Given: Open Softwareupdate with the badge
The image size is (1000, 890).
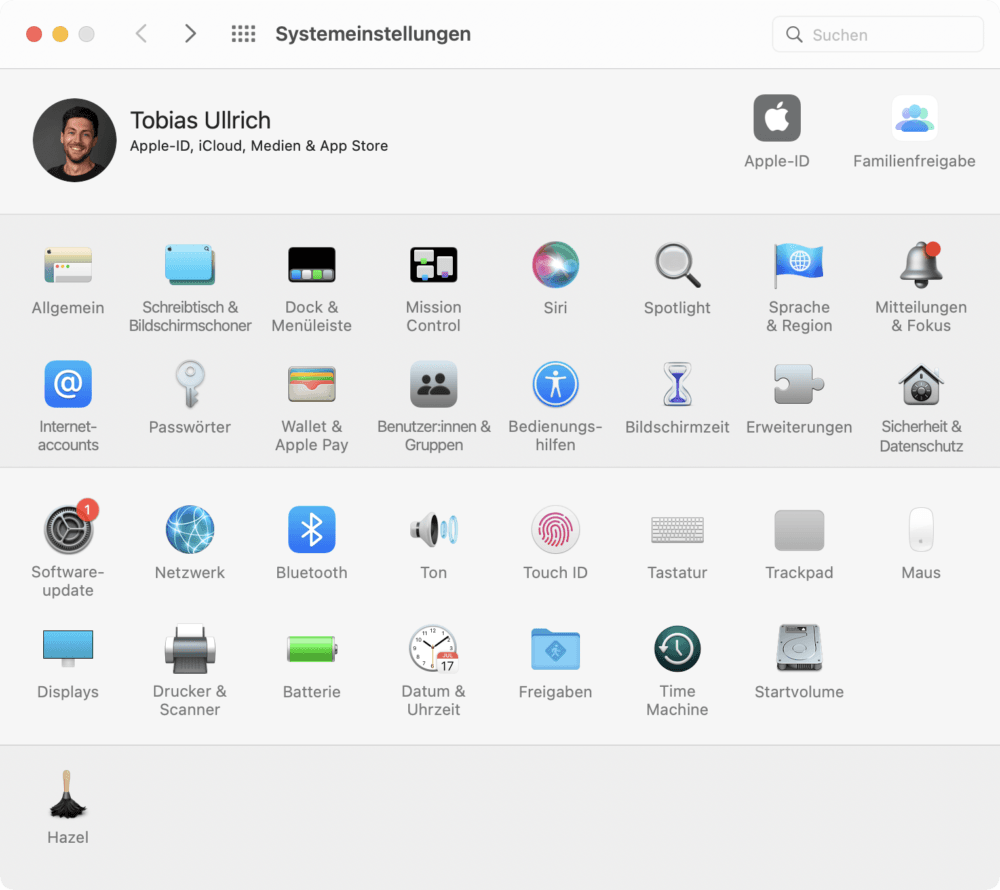Looking at the screenshot, I should click(x=68, y=529).
